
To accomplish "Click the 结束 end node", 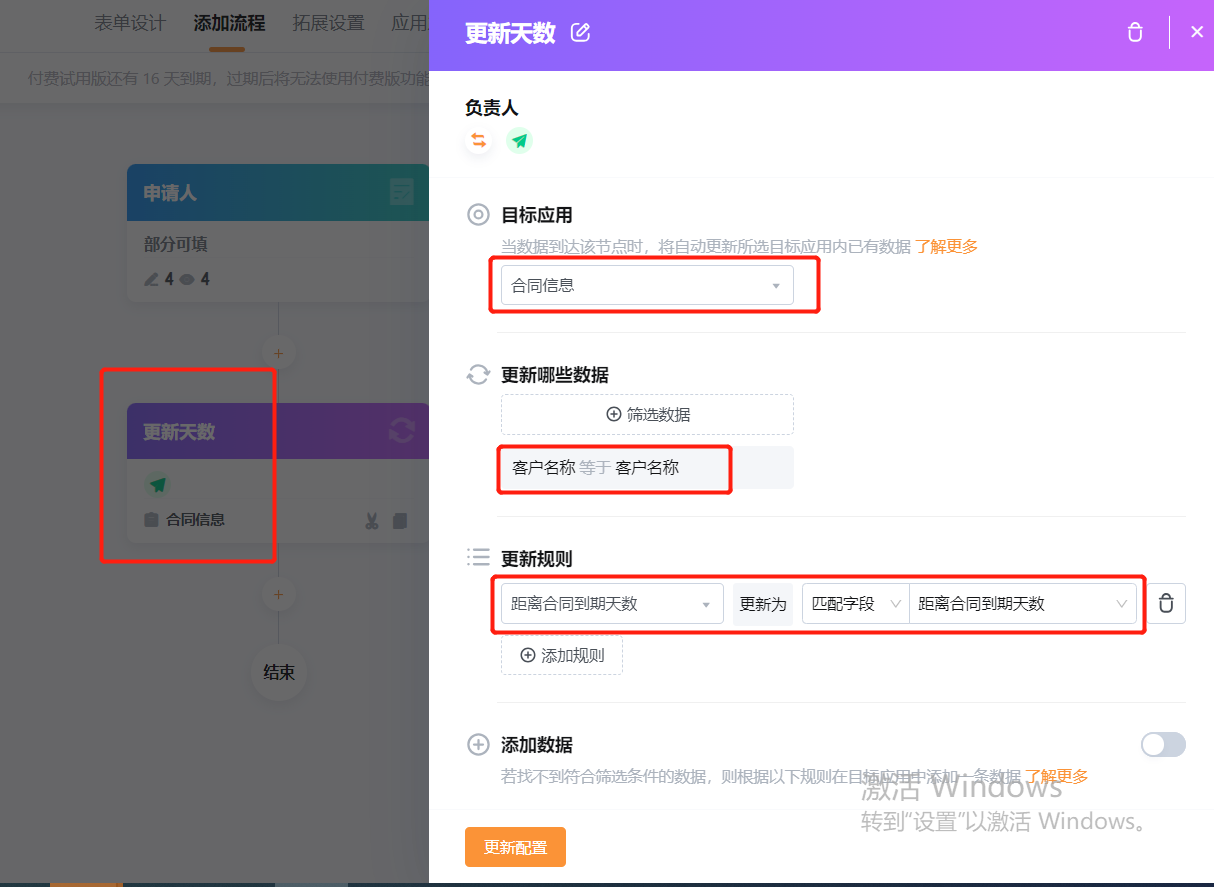I will coord(279,672).
